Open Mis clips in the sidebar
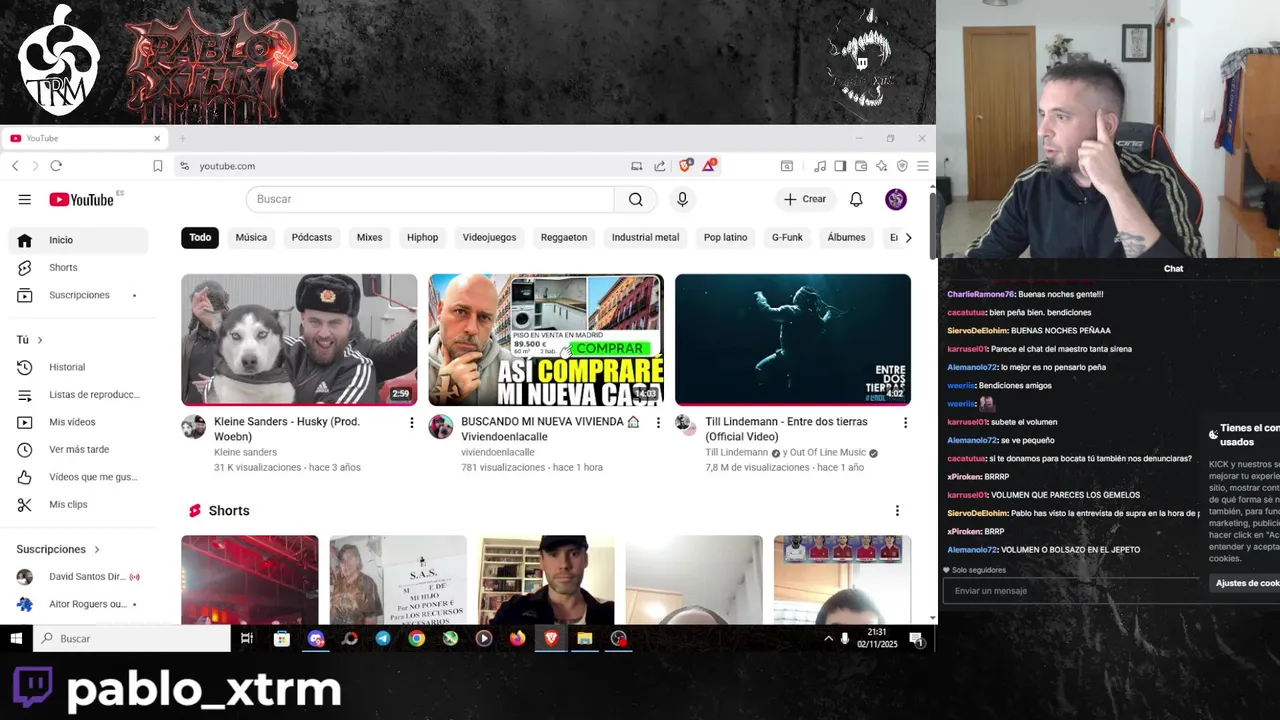Image resolution: width=1280 pixels, height=720 pixels. tap(79, 504)
